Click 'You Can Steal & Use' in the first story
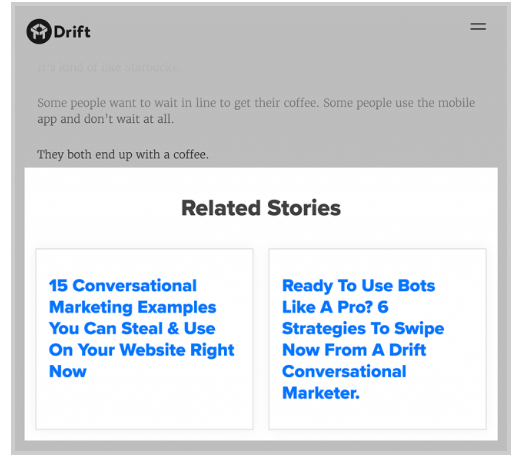521x464 pixels. [132, 328]
